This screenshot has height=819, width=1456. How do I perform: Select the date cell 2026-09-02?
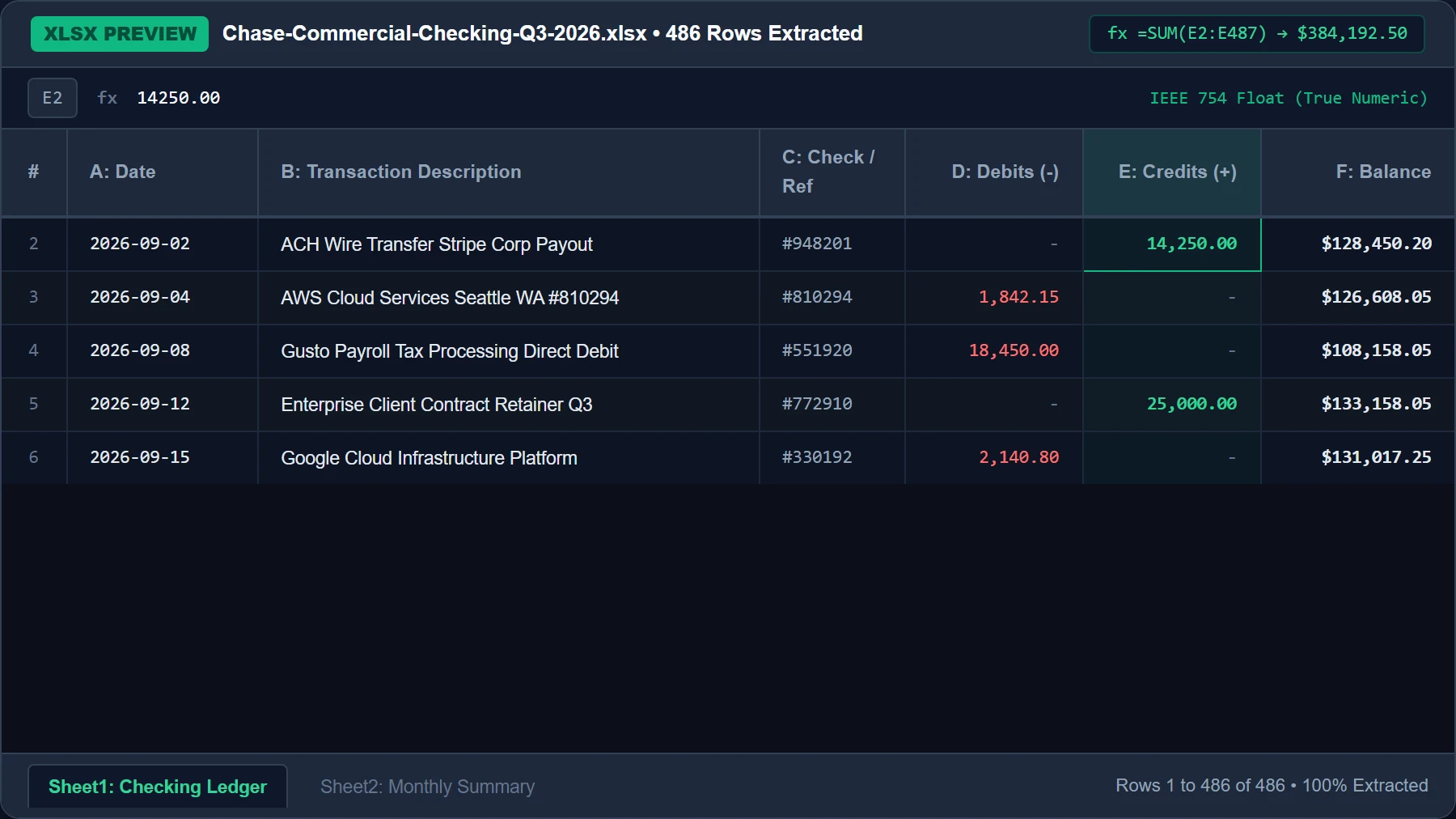[x=163, y=244]
